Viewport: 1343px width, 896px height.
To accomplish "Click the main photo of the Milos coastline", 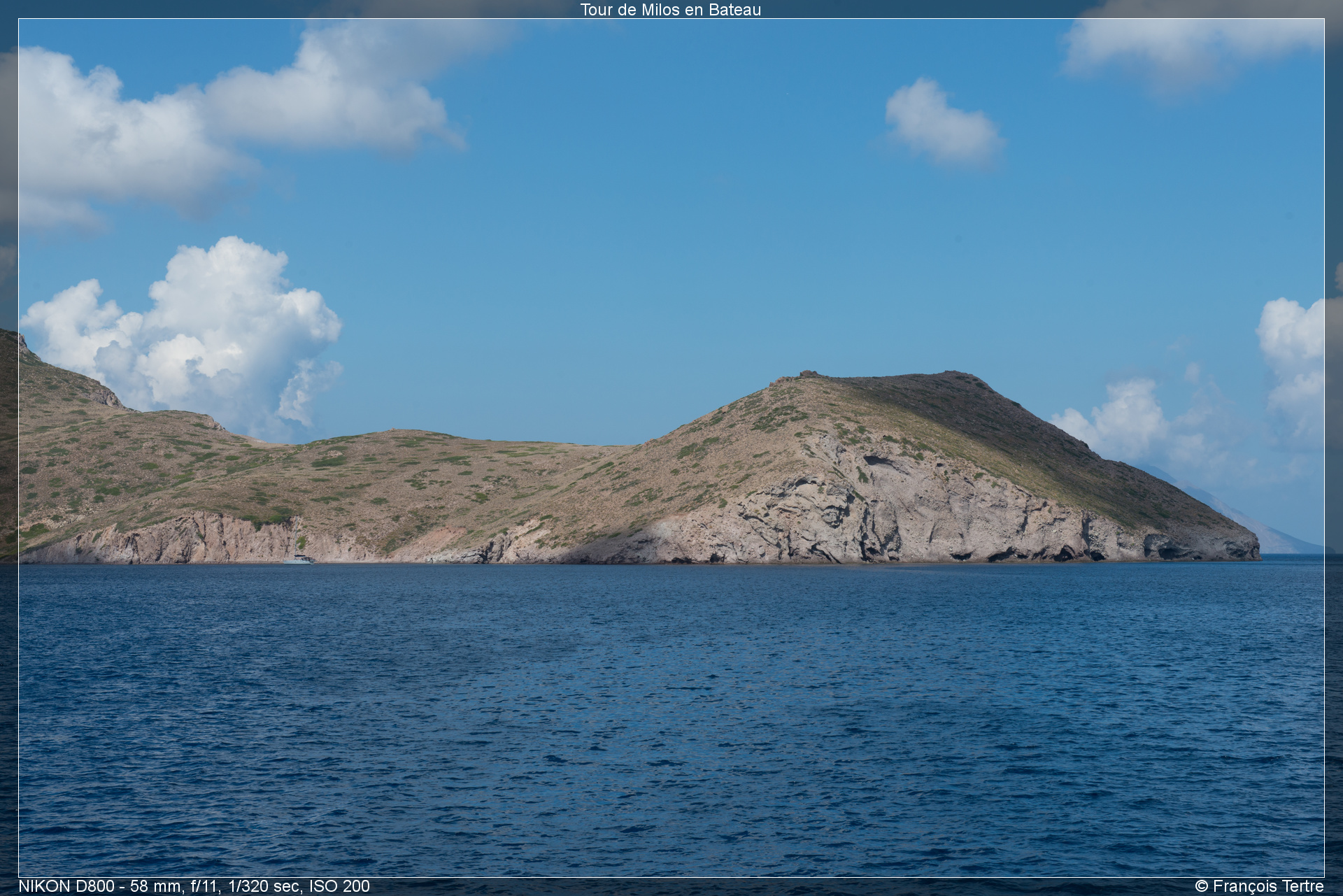I will (671, 448).
